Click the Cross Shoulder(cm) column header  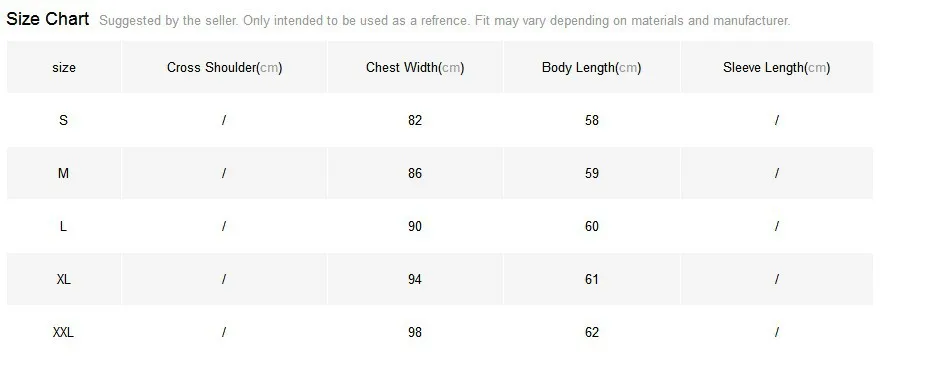[224, 68]
